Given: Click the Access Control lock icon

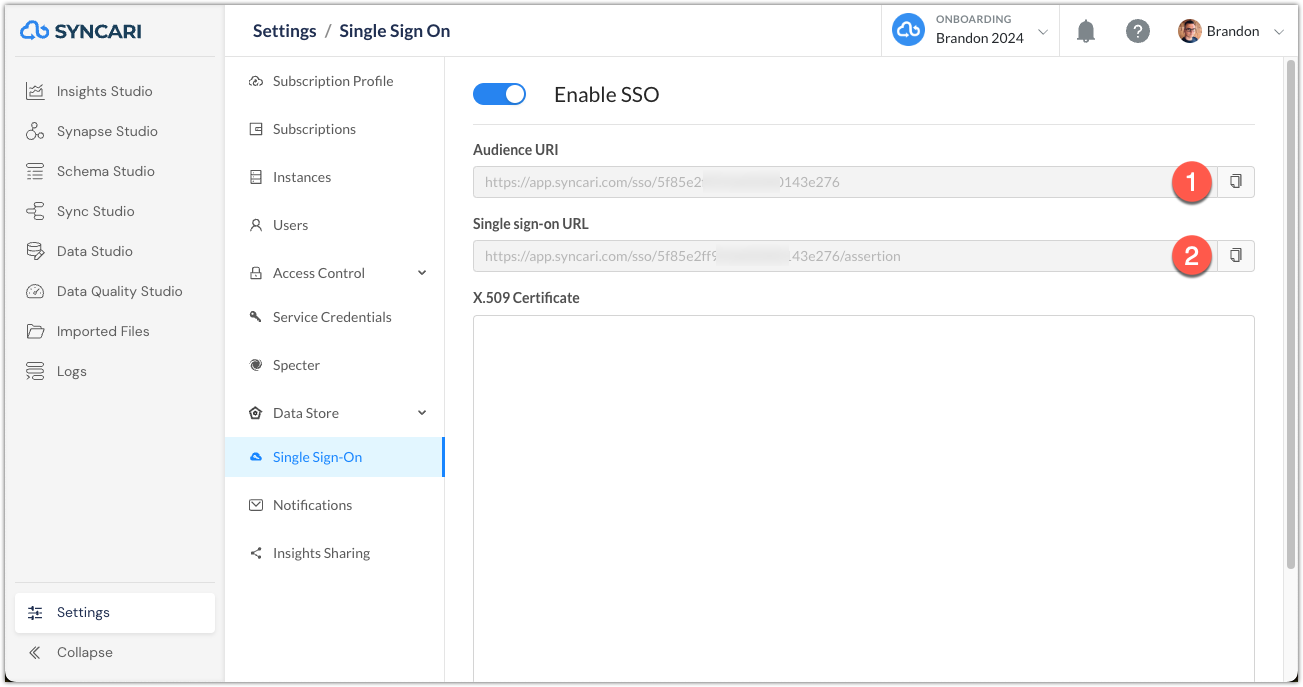Looking at the screenshot, I should pos(256,273).
